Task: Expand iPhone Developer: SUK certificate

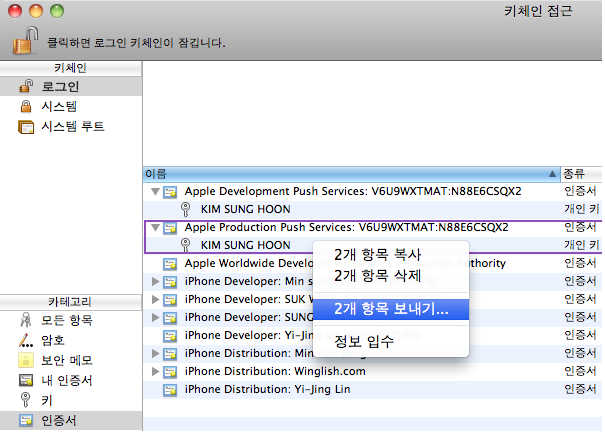Action: (155, 299)
